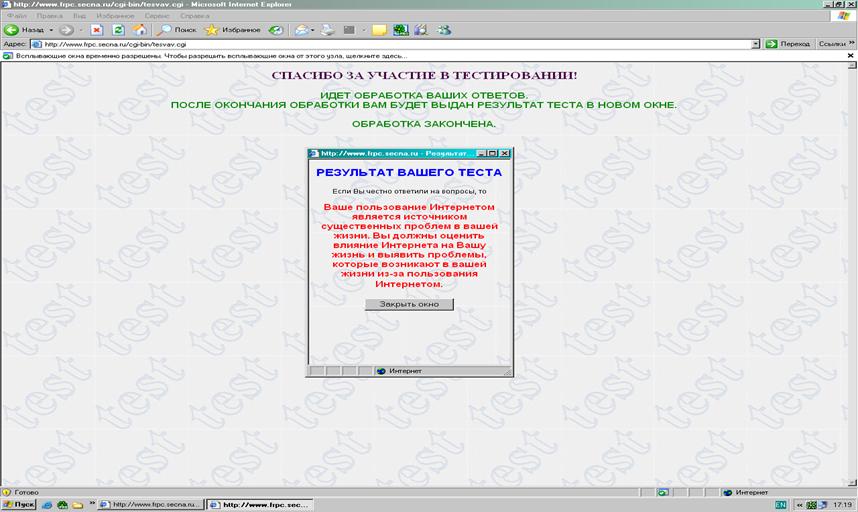Click the ОБРАБОТКА ЗАКОНЧЕНА text

pos(424,124)
